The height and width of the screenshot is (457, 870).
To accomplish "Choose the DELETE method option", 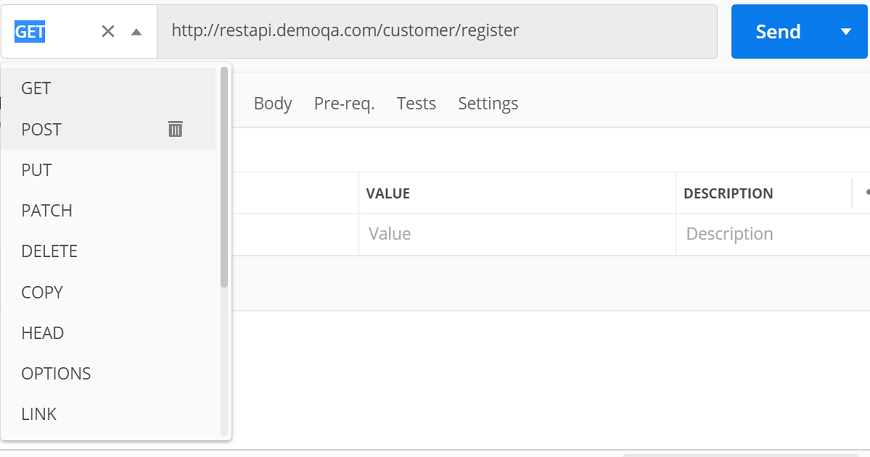I will pos(108,251).
